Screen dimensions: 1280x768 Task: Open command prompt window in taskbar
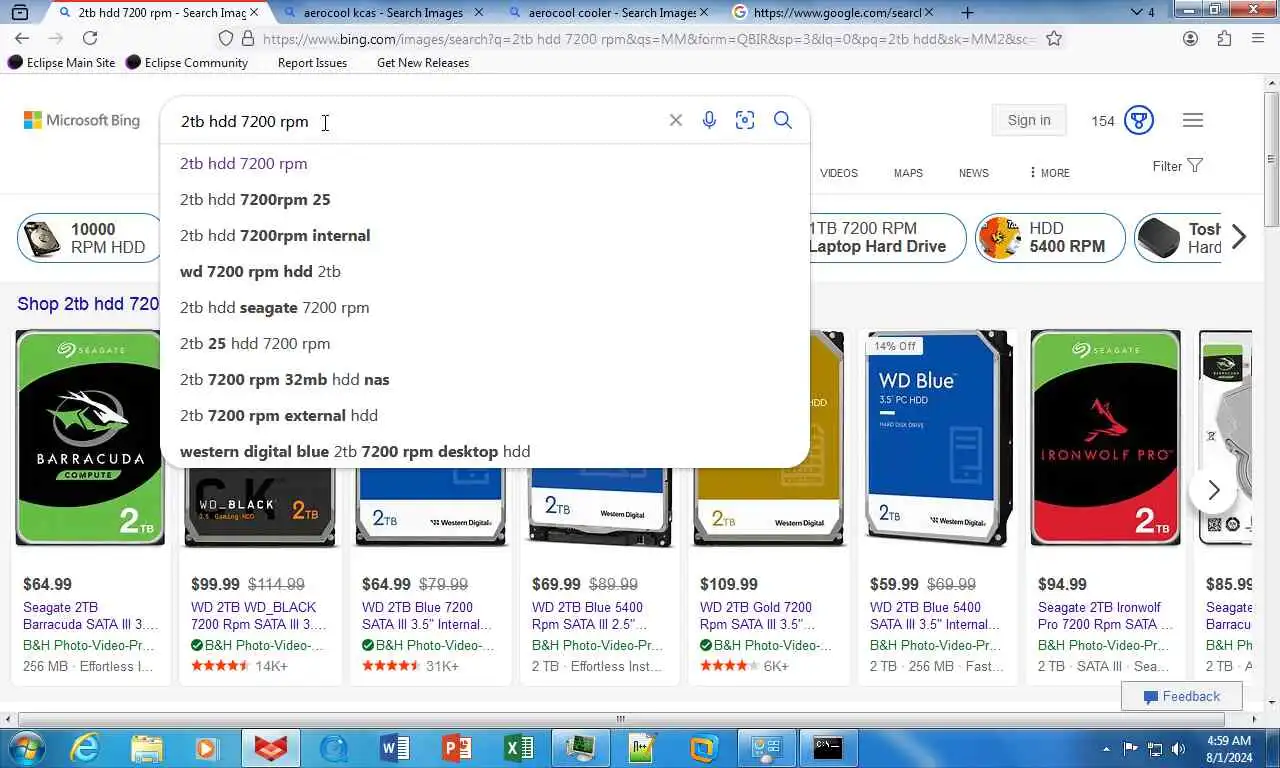(x=828, y=748)
